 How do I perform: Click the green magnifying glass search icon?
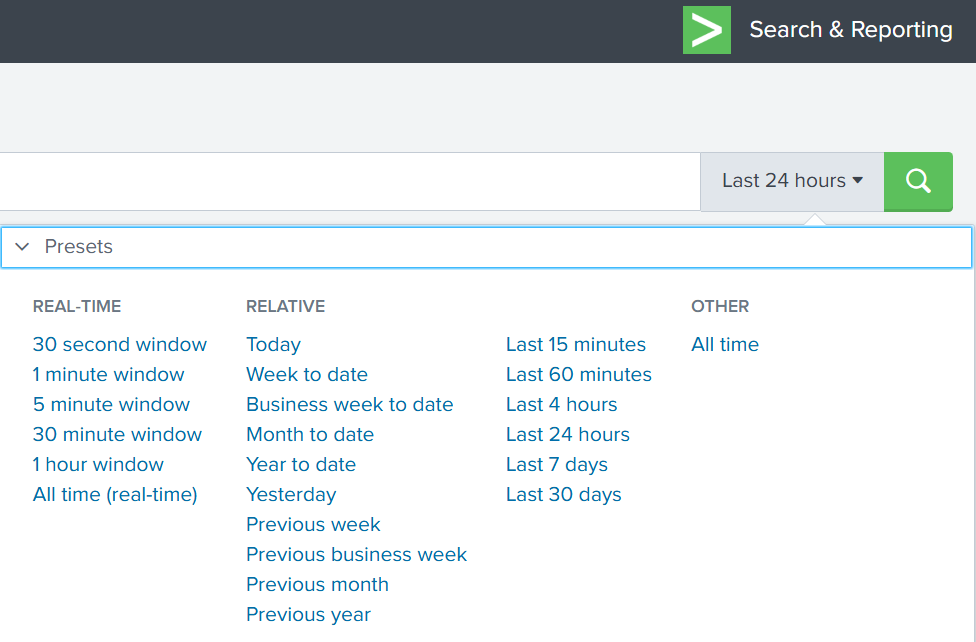(x=917, y=181)
